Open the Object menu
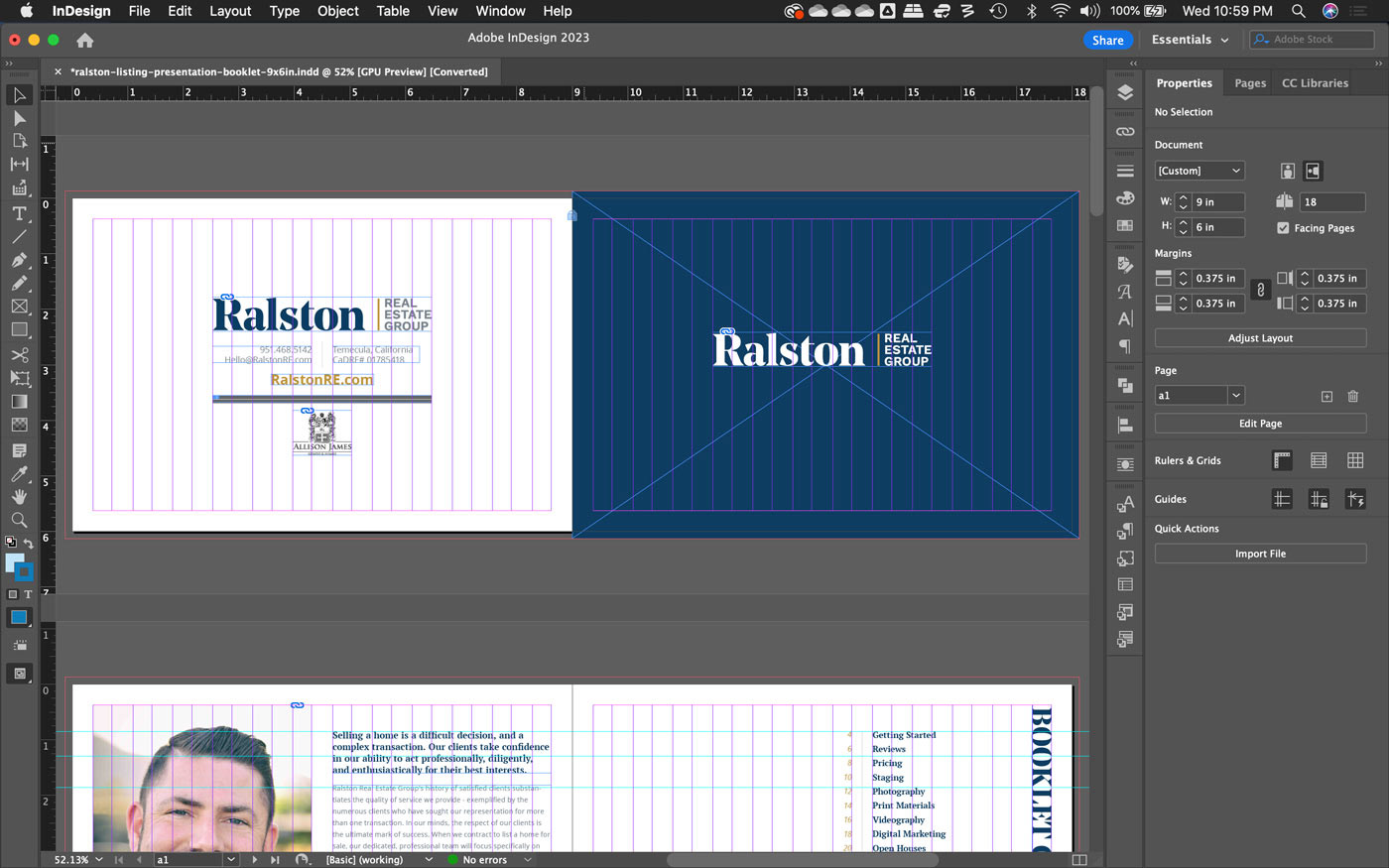The height and width of the screenshot is (868, 1389). [x=338, y=11]
